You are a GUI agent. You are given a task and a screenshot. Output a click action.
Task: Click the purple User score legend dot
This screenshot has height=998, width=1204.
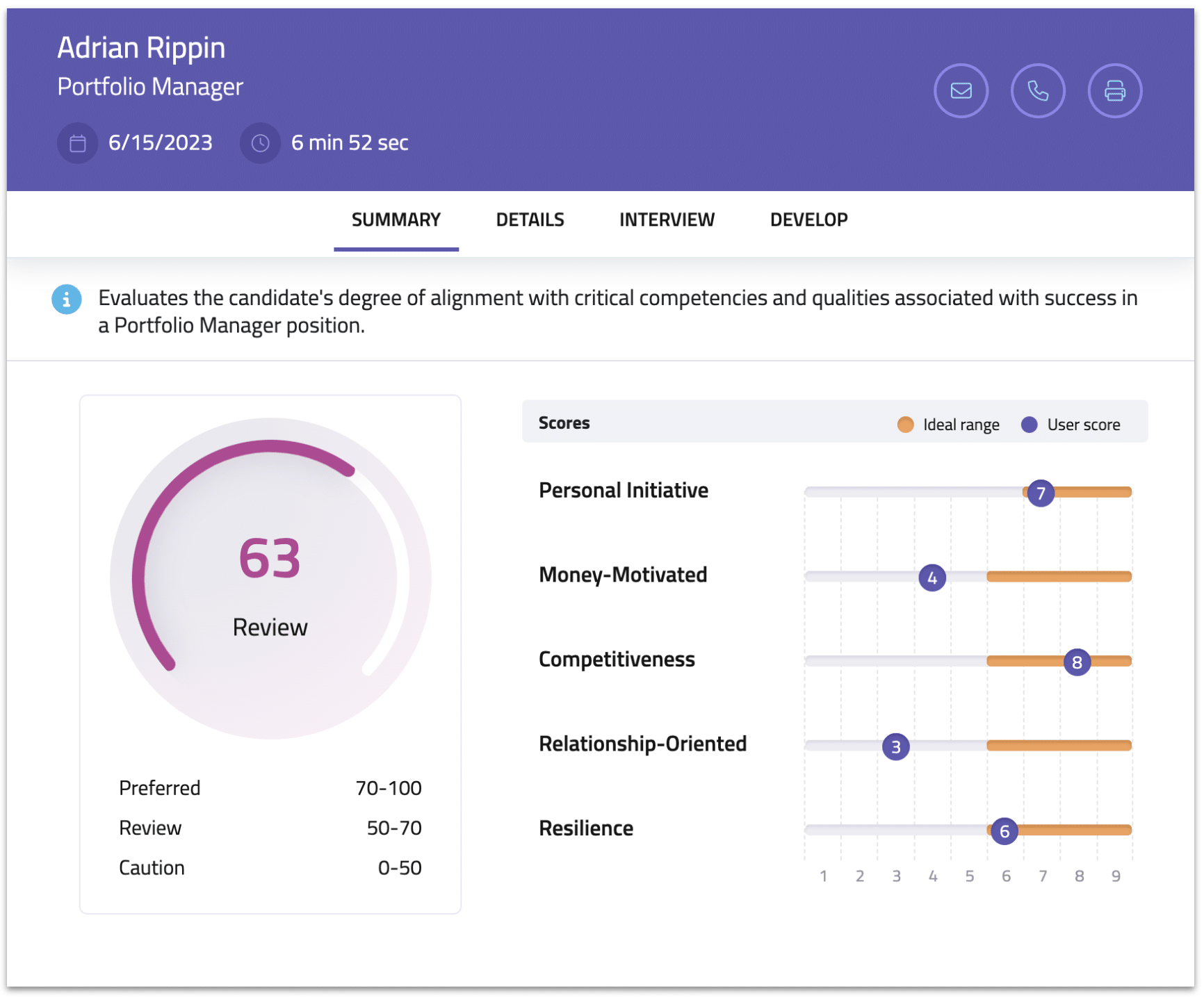[x=1029, y=425]
